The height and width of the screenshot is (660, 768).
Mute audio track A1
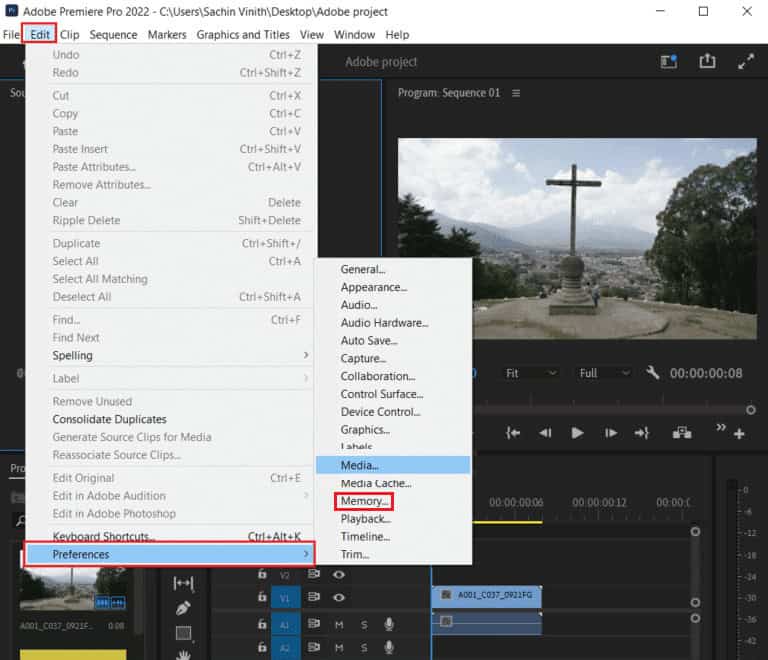pos(339,624)
